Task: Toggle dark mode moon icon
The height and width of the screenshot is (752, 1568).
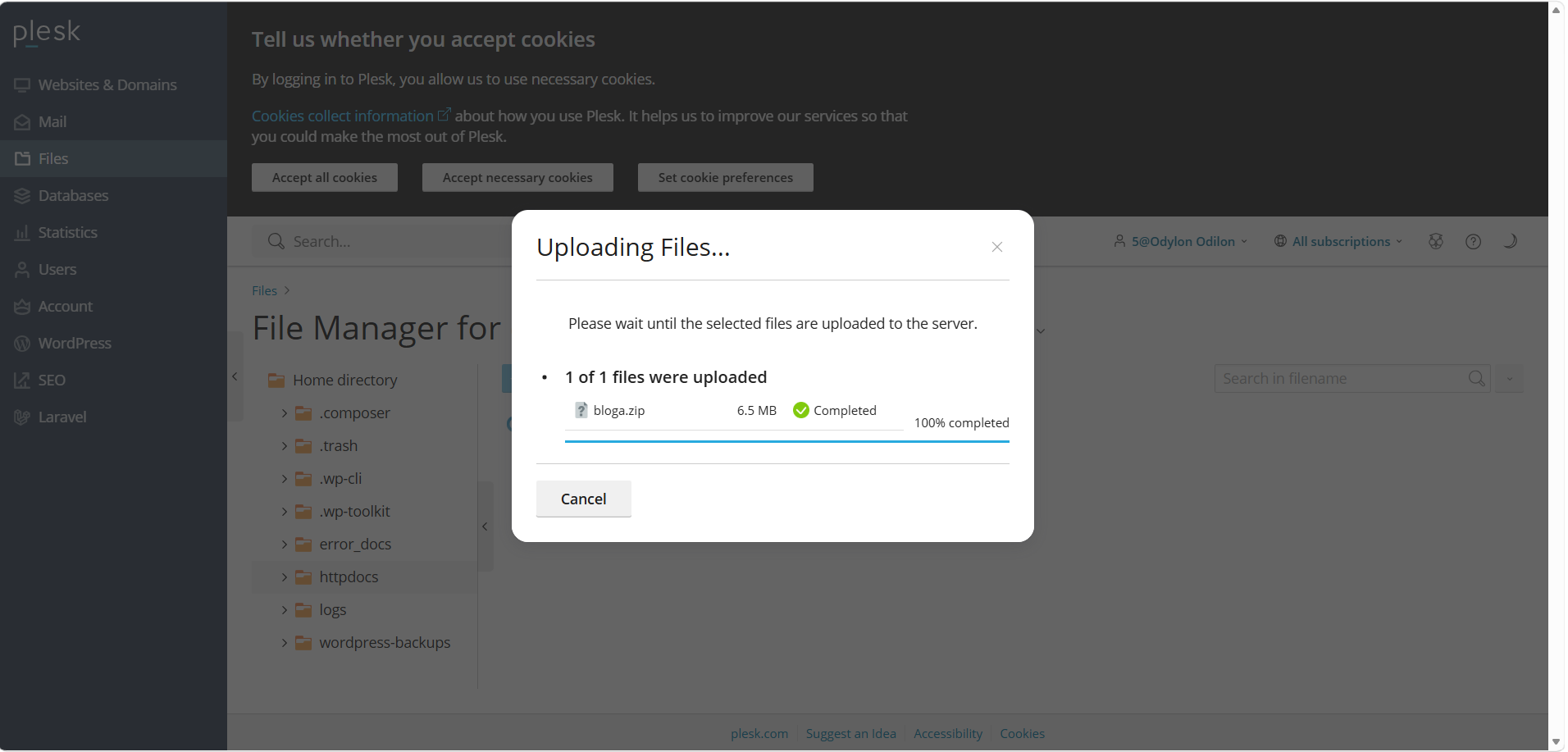Action: pyautogui.click(x=1510, y=241)
